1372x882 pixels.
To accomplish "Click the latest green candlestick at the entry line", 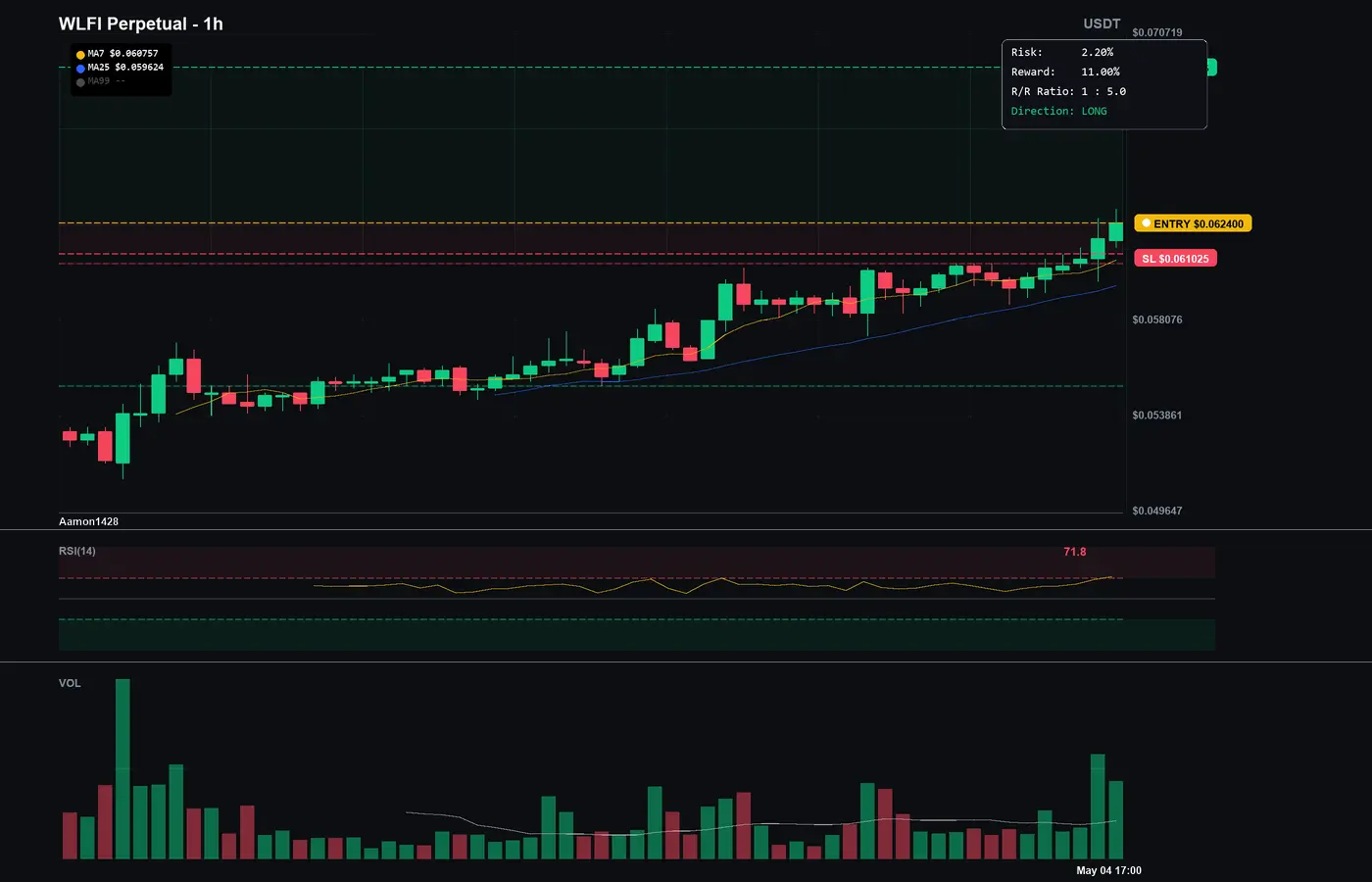I will 1115,231.
